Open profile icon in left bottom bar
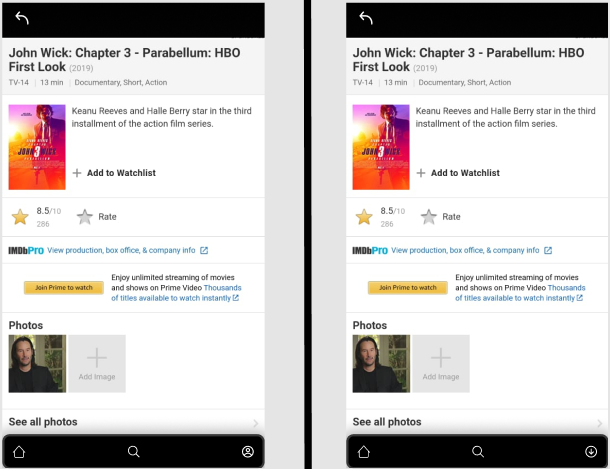 [248, 452]
